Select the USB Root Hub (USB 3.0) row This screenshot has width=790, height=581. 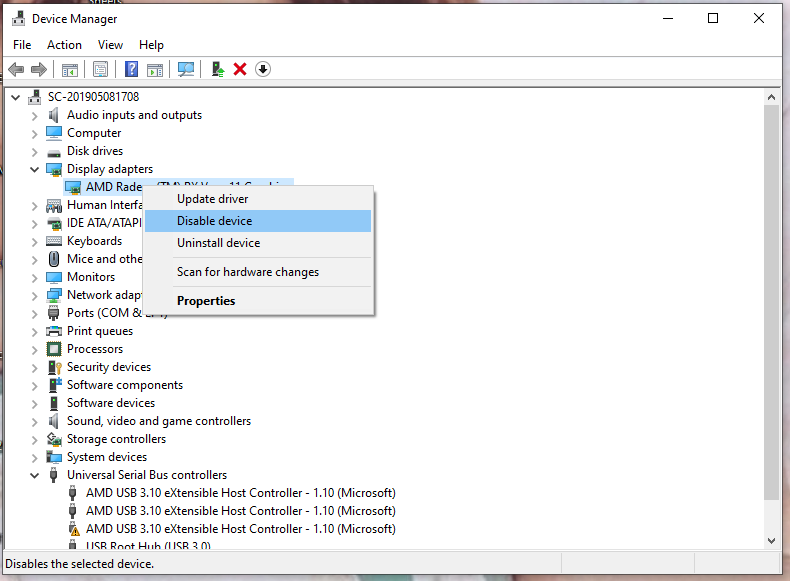(148, 545)
